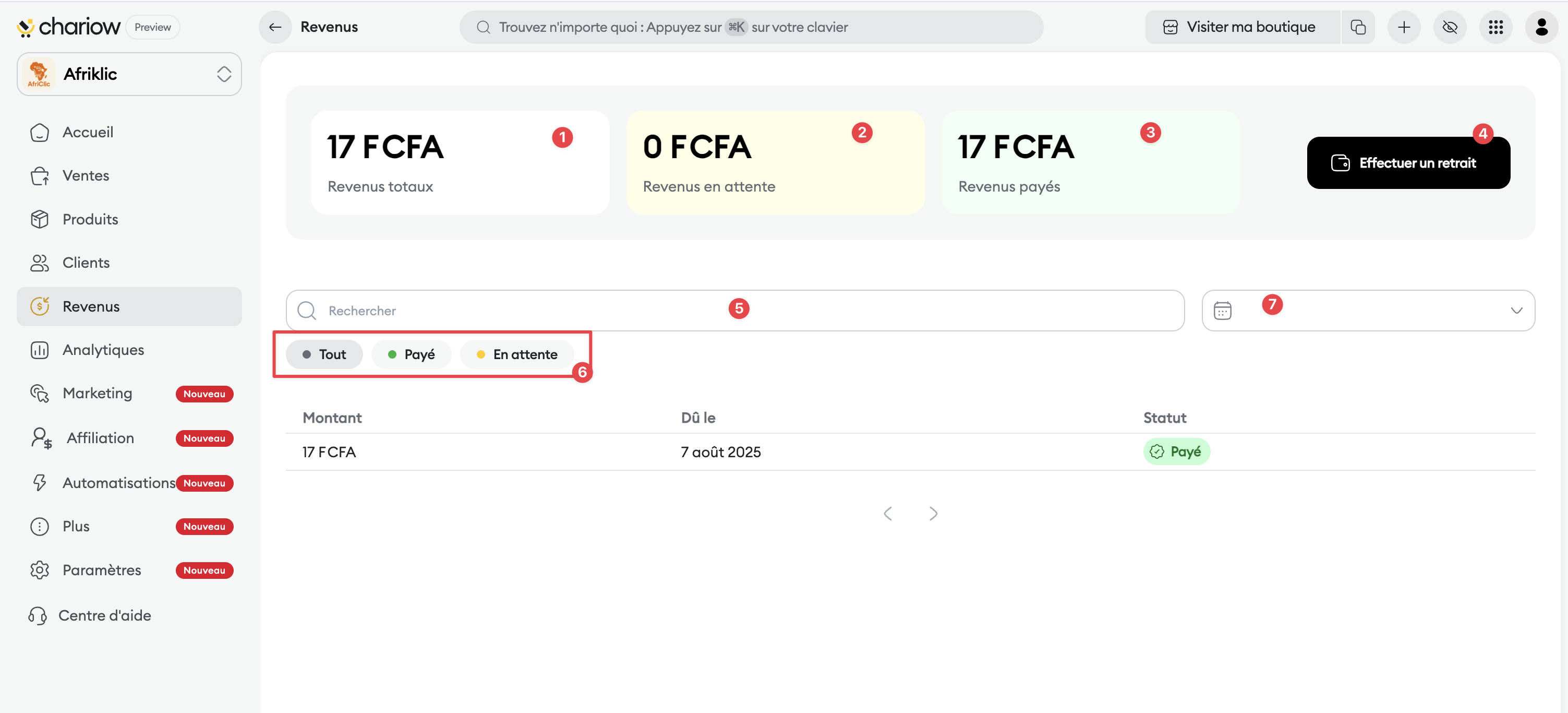
Task: Click the copy store link icon
Action: coord(1357,27)
